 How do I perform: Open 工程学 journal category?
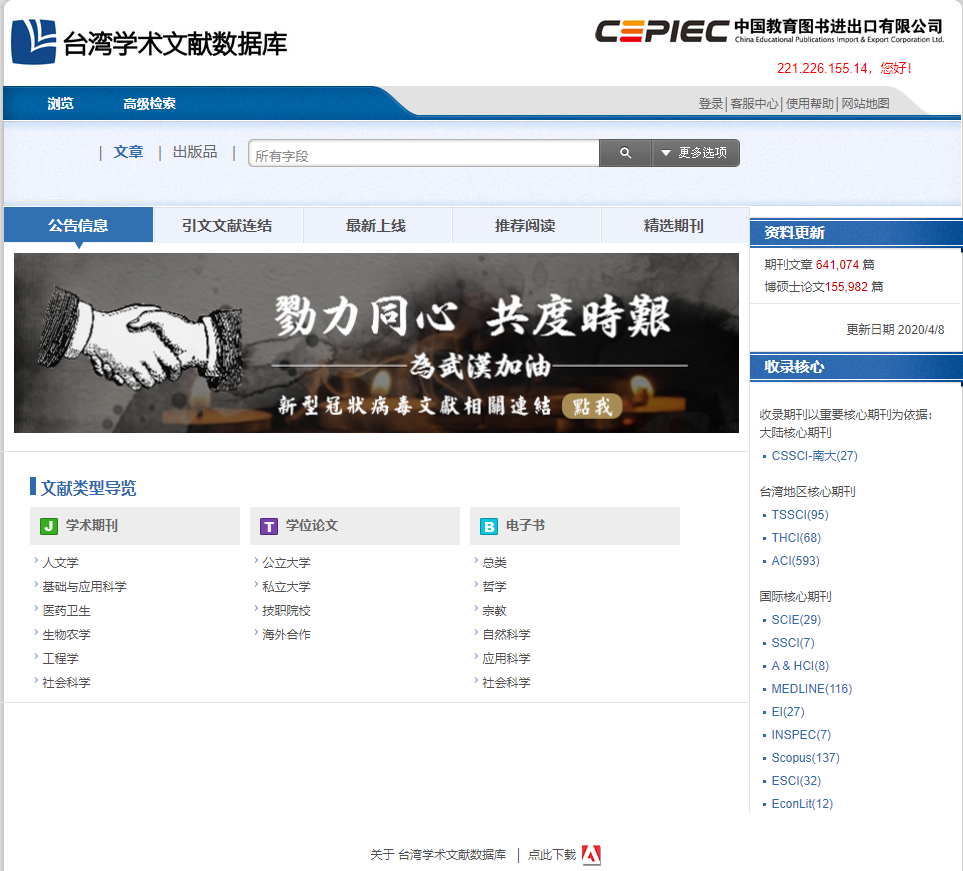tap(60, 658)
